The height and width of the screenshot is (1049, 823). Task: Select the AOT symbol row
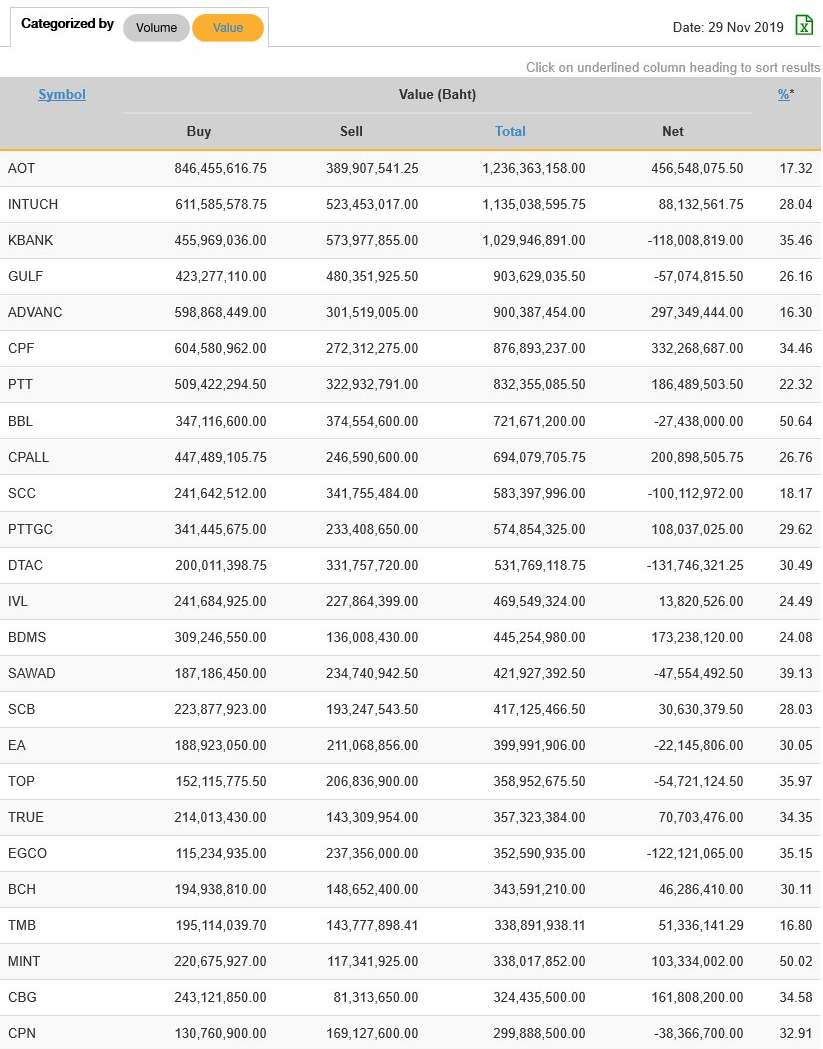point(21,169)
